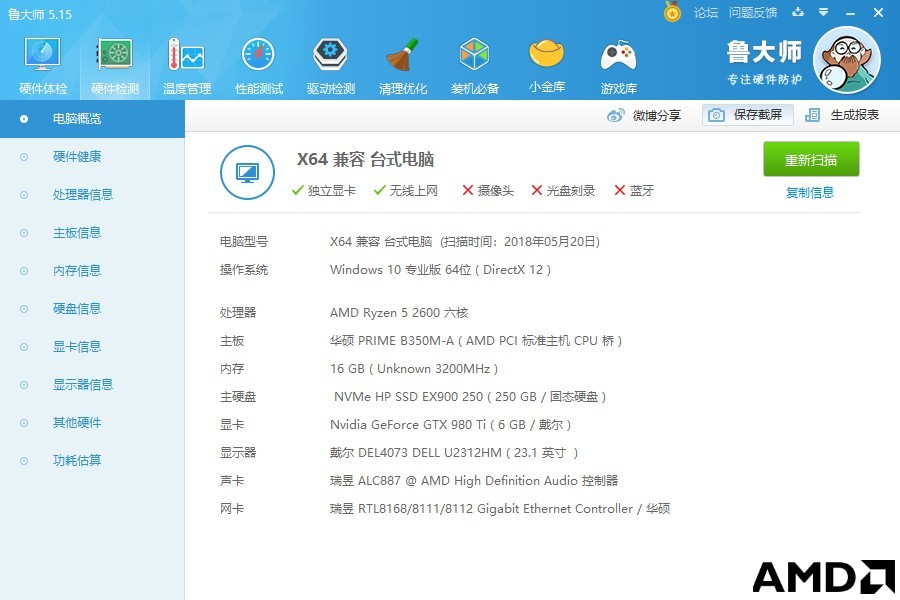This screenshot has height=600, width=900.
Task: Open the 问题反馈 feedback link
Action: (x=753, y=13)
